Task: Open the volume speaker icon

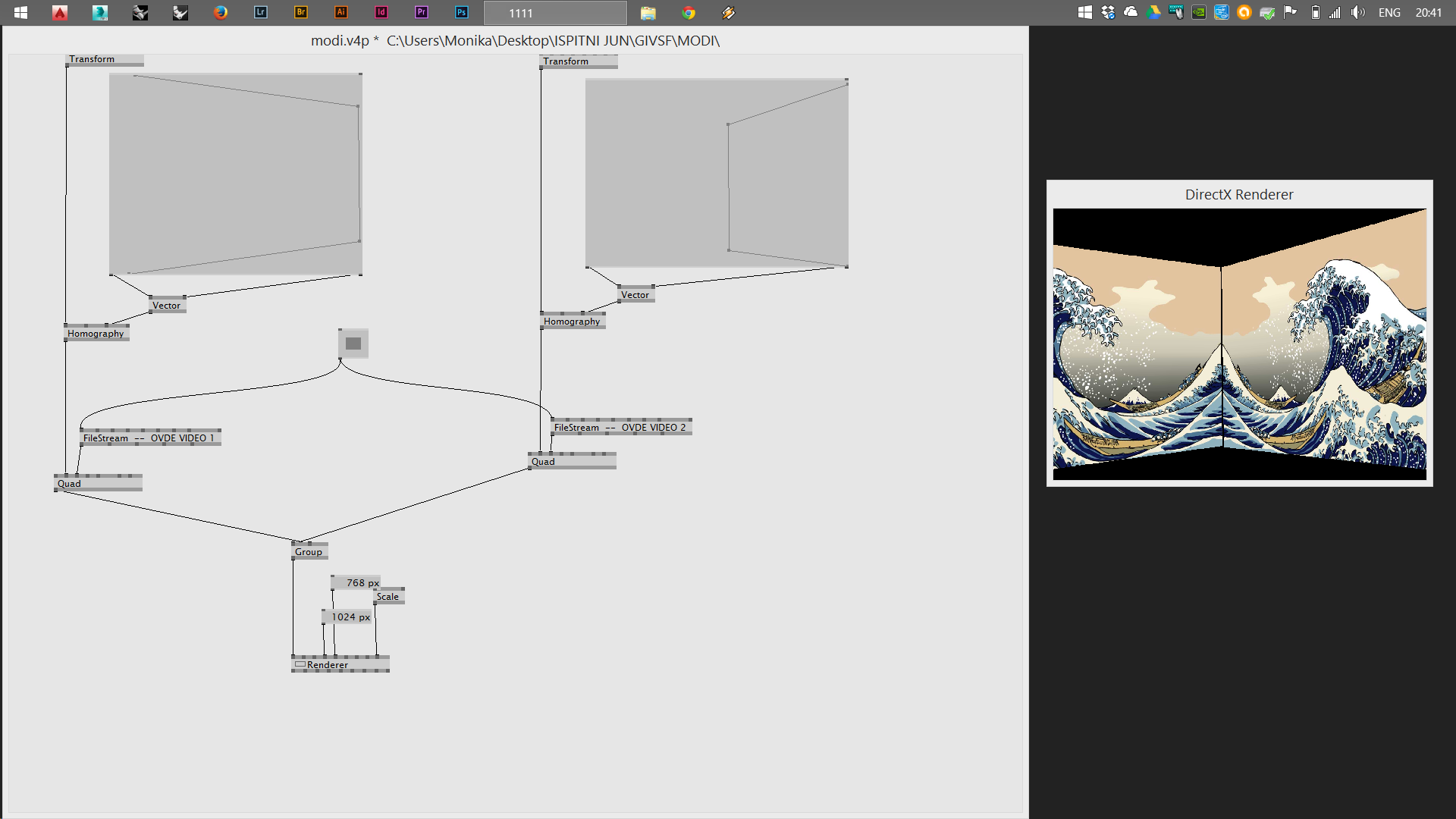Action: click(x=1357, y=12)
